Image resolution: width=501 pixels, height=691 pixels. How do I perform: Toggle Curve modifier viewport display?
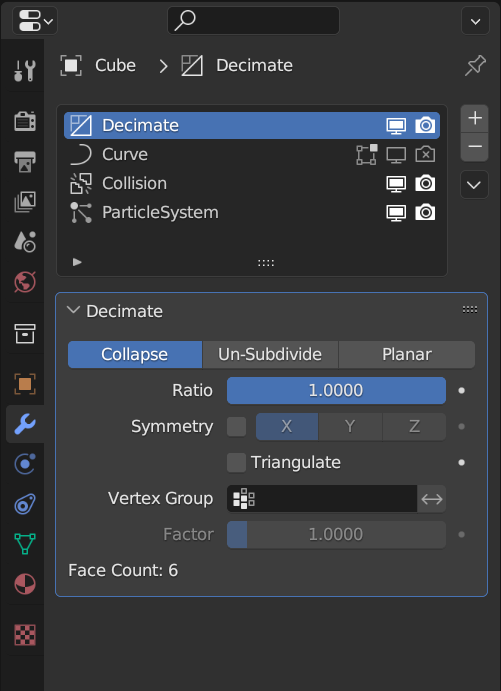pos(396,155)
